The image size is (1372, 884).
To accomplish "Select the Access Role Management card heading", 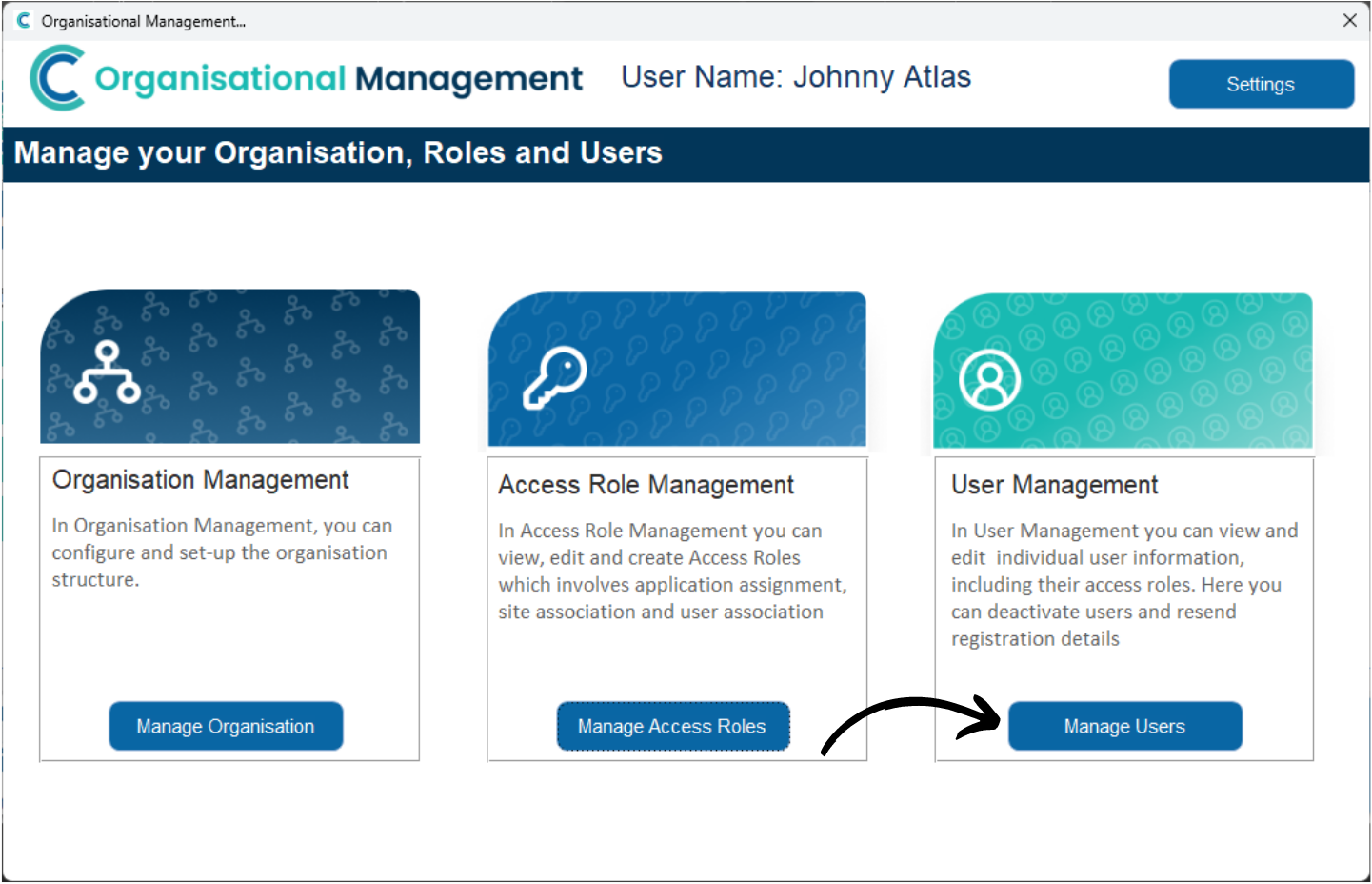I will [x=646, y=485].
